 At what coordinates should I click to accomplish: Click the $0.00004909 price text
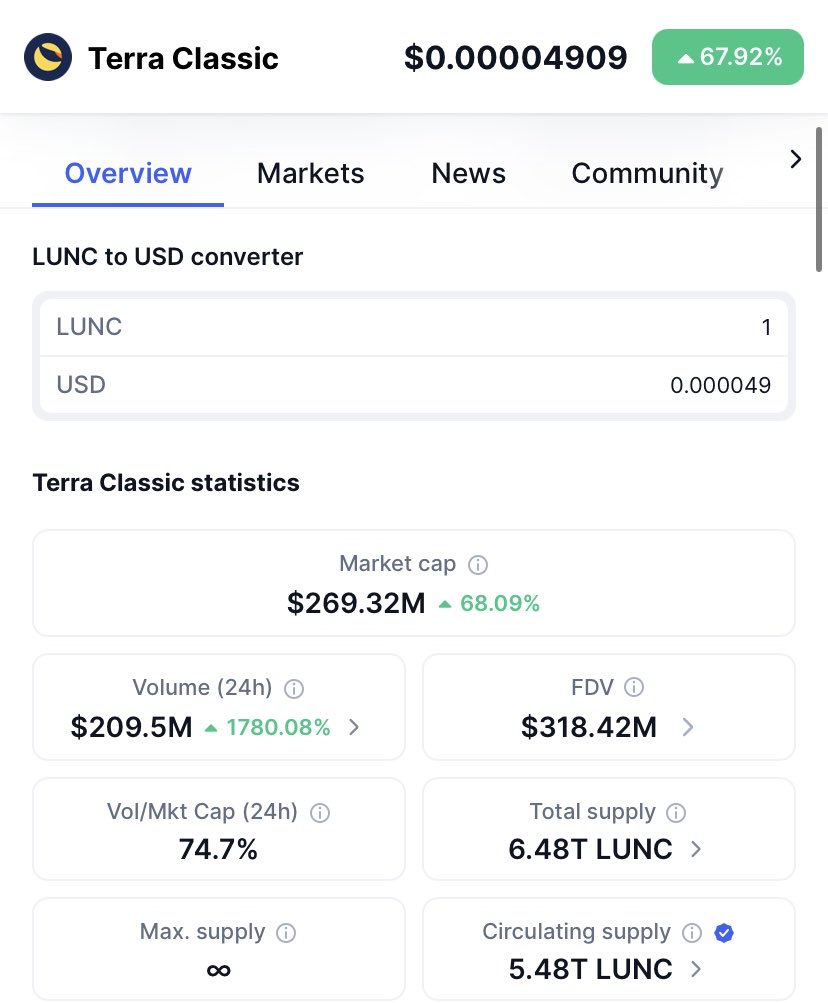click(x=516, y=58)
